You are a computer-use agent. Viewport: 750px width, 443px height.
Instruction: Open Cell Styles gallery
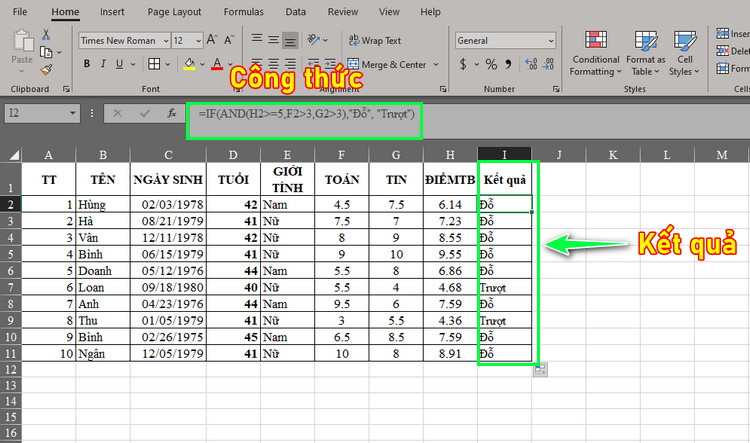pyautogui.click(x=684, y=53)
